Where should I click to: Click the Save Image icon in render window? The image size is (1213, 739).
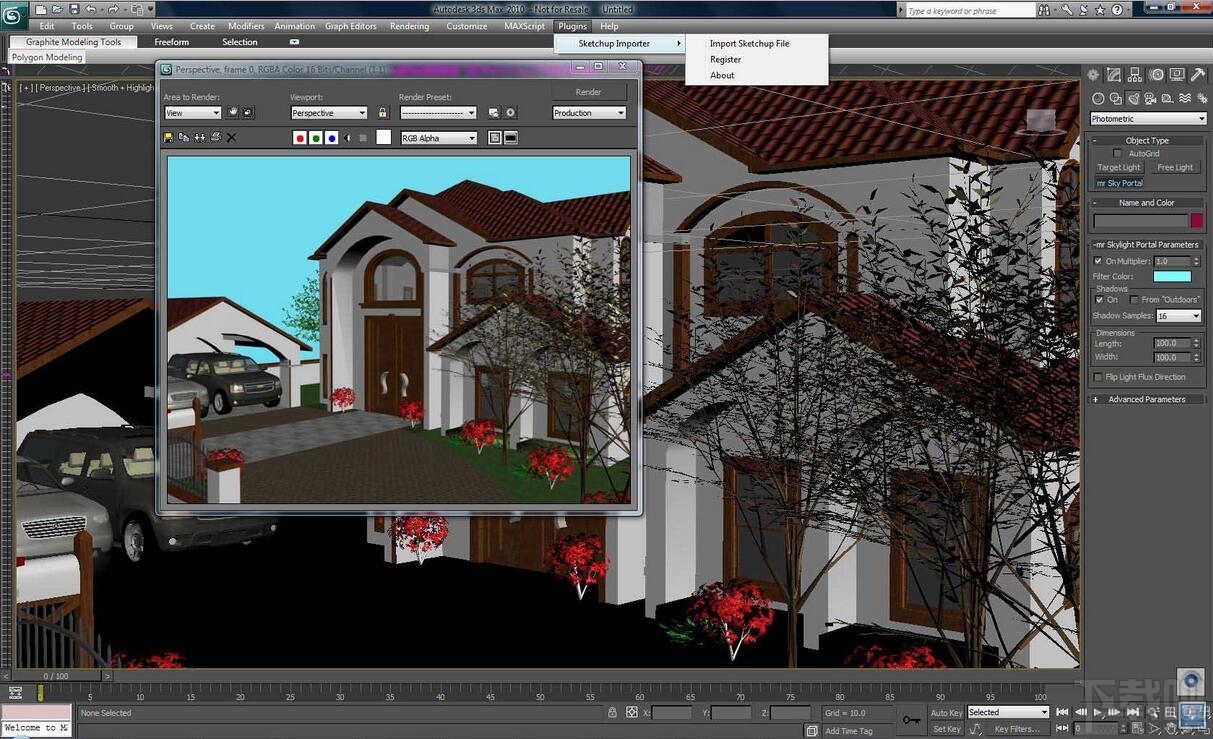[x=168, y=137]
